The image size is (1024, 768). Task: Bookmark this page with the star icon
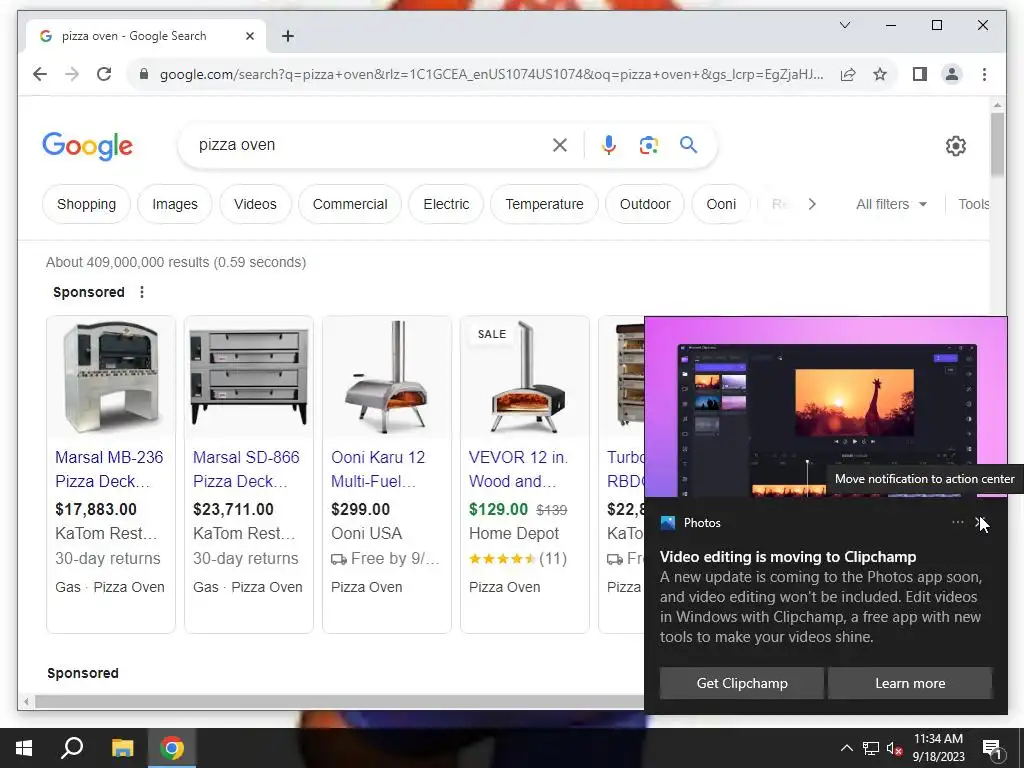pos(880,74)
